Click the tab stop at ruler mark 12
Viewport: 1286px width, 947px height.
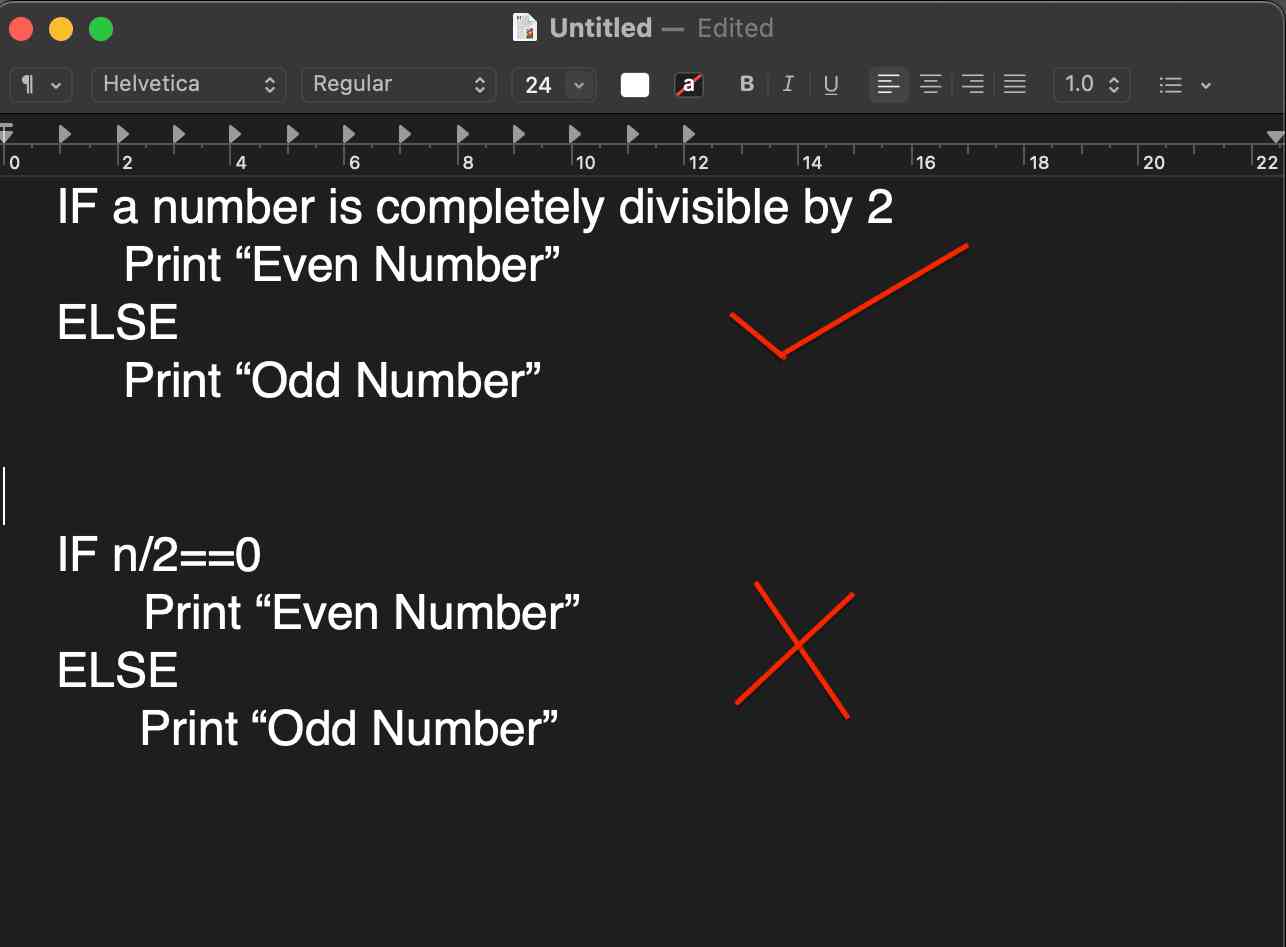coord(689,133)
